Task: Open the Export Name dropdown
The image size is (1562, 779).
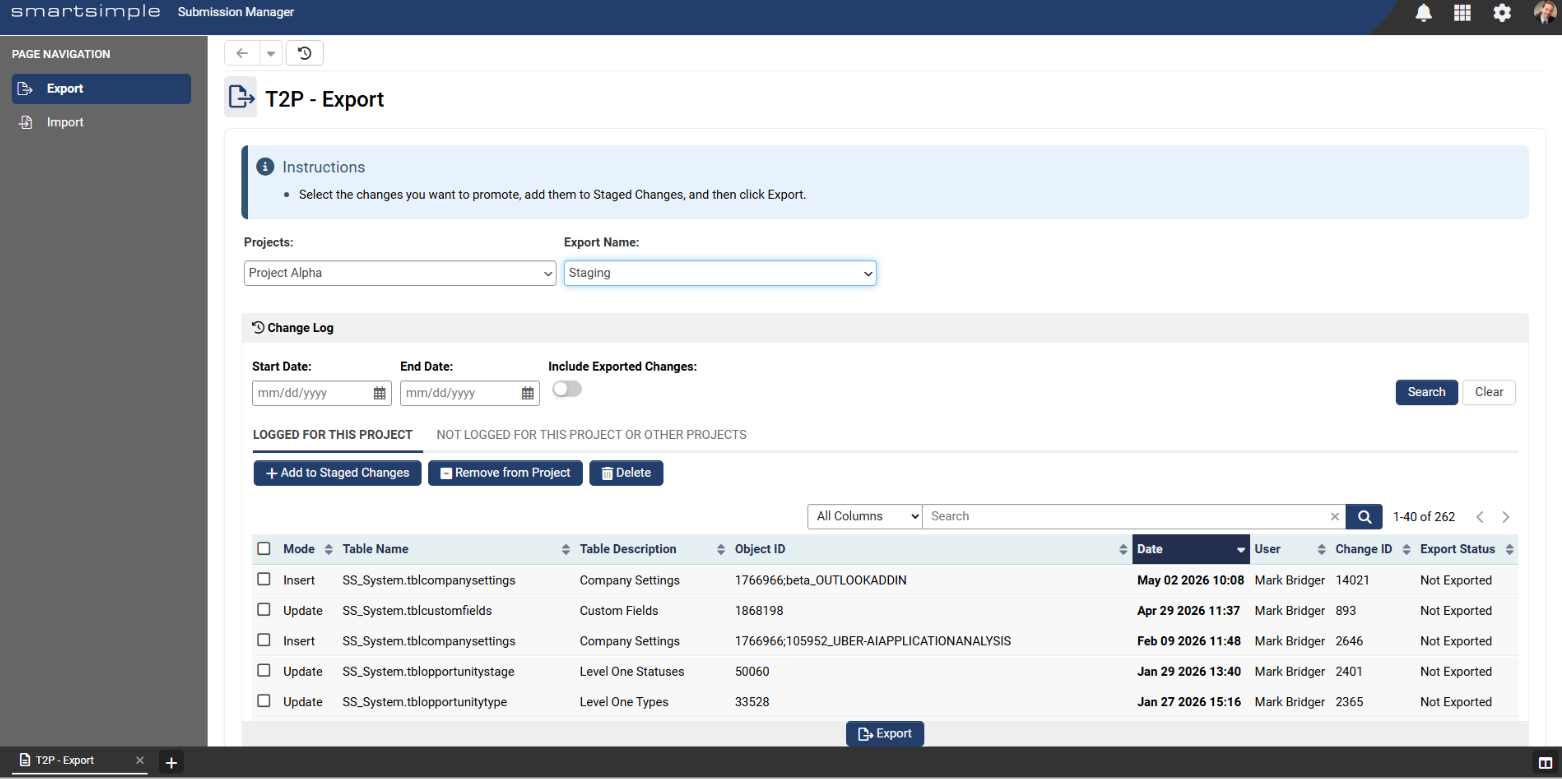Action: [720, 273]
